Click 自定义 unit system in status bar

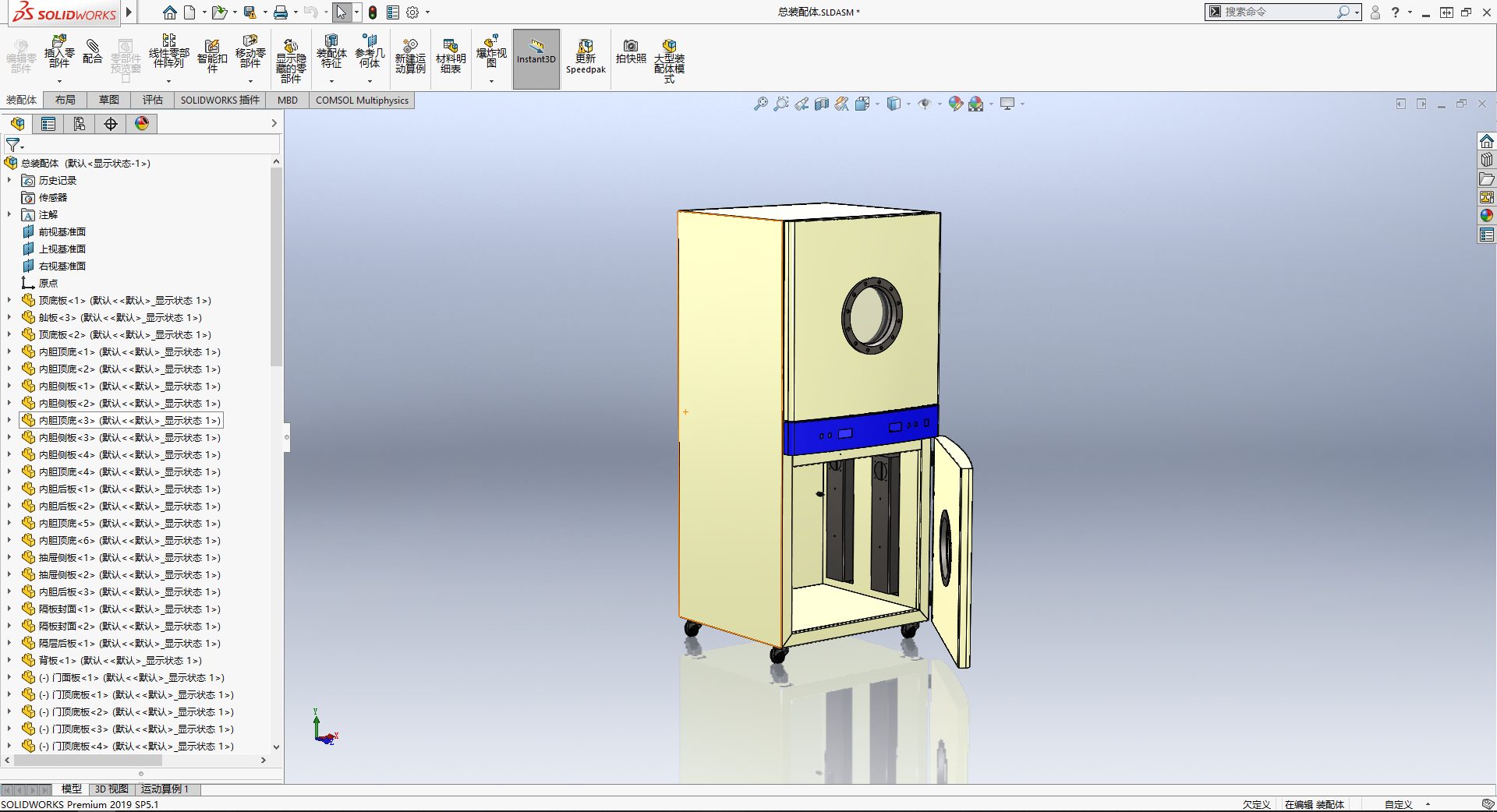point(1399,804)
